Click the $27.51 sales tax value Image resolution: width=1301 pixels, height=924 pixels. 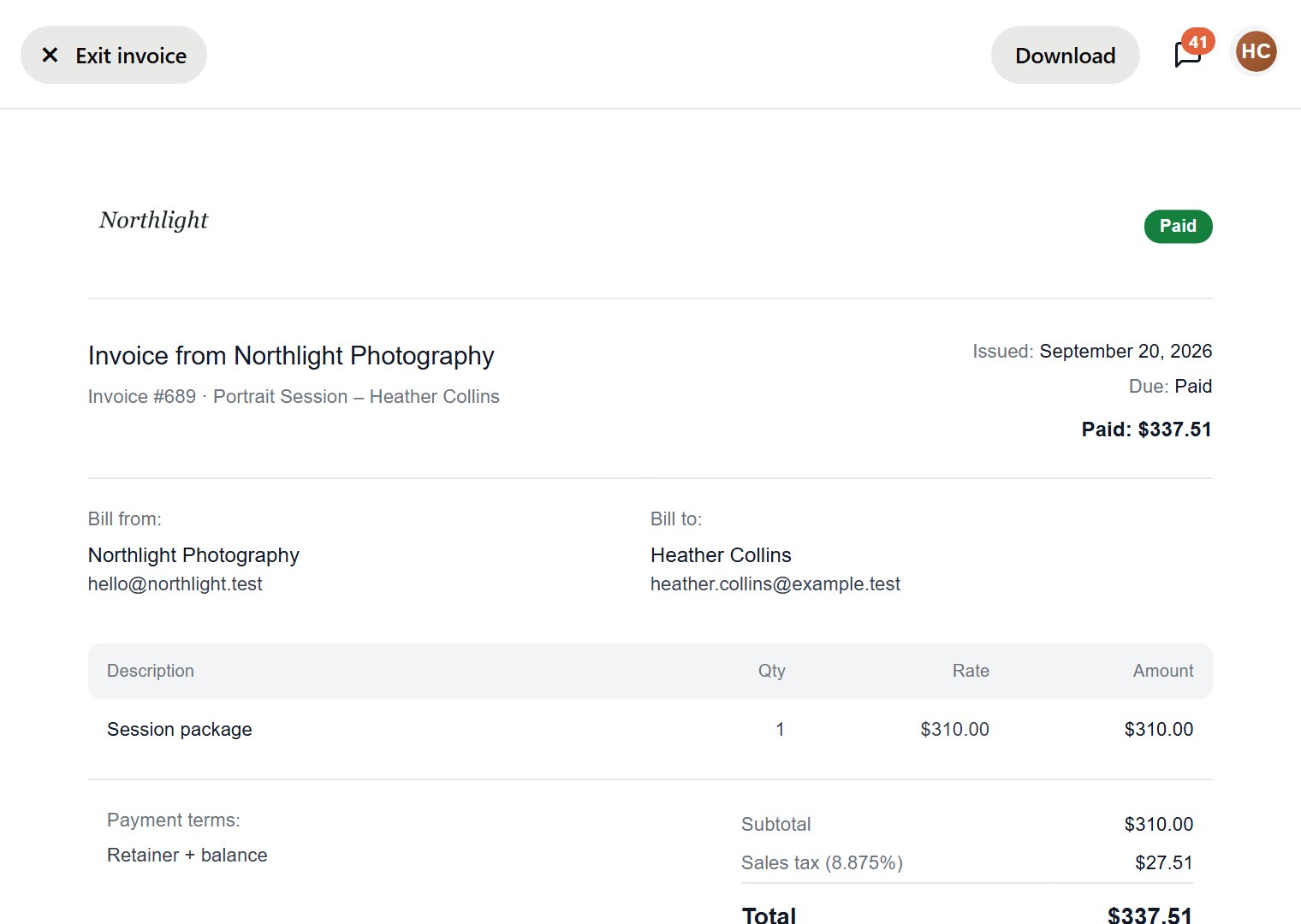[x=1163, y=862]
